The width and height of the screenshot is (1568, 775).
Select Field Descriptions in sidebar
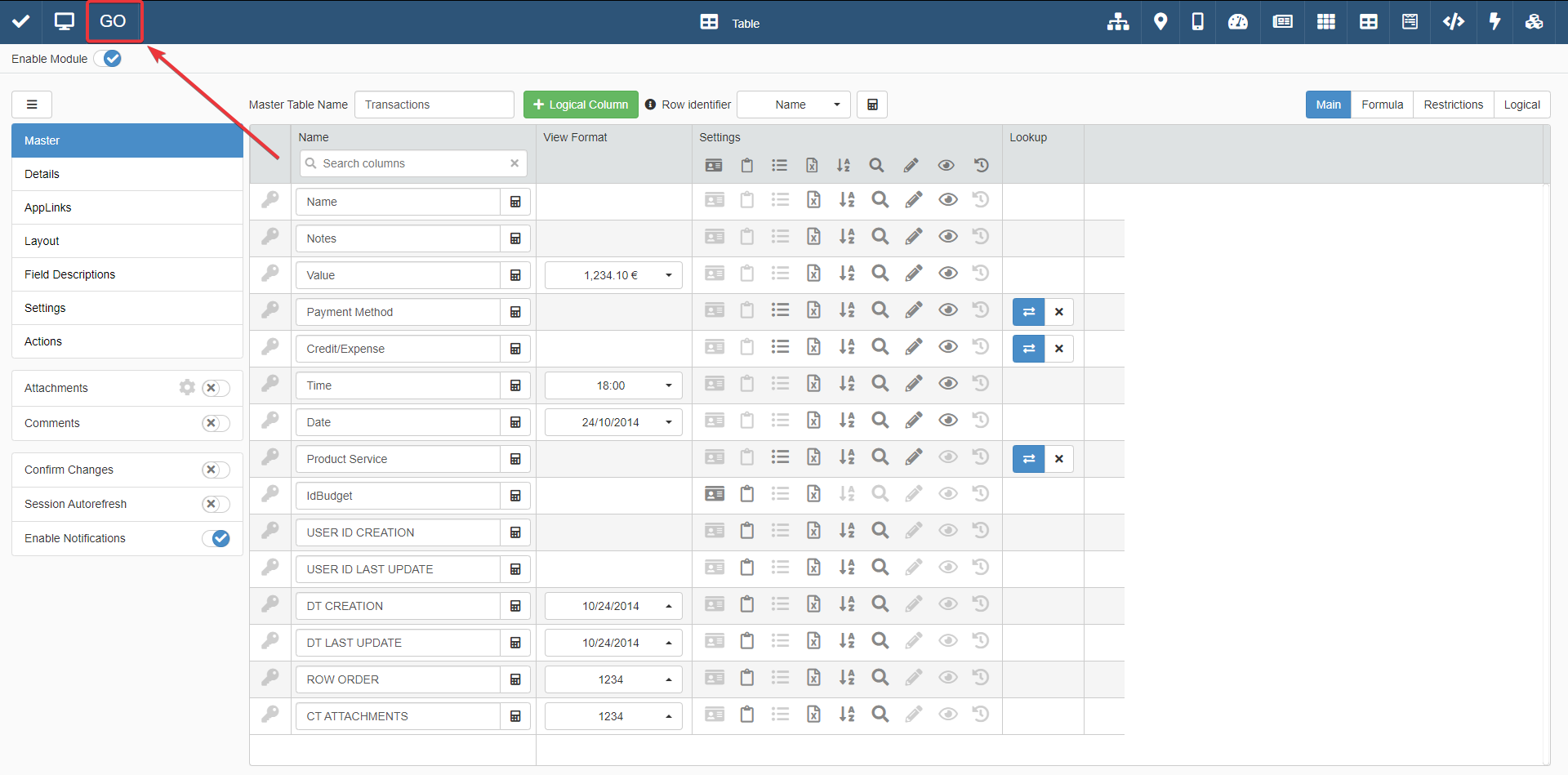point(70,274)
